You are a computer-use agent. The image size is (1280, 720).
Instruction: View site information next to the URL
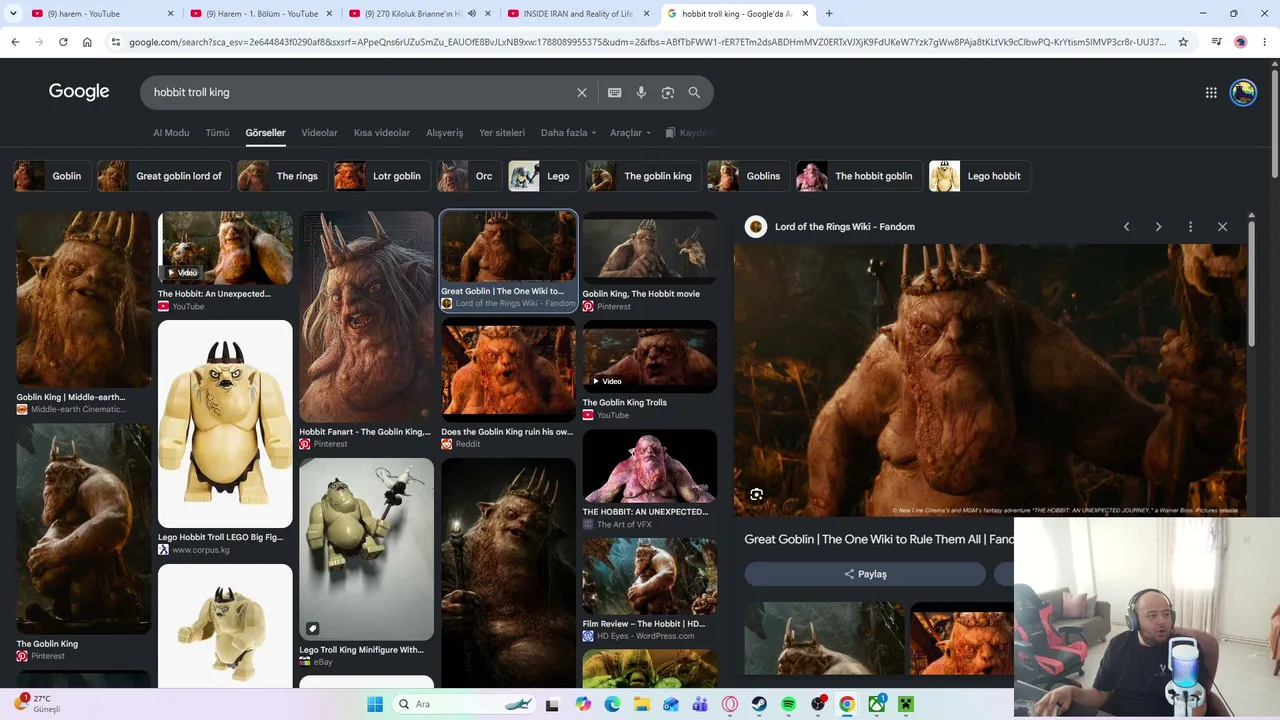(116, 42)
